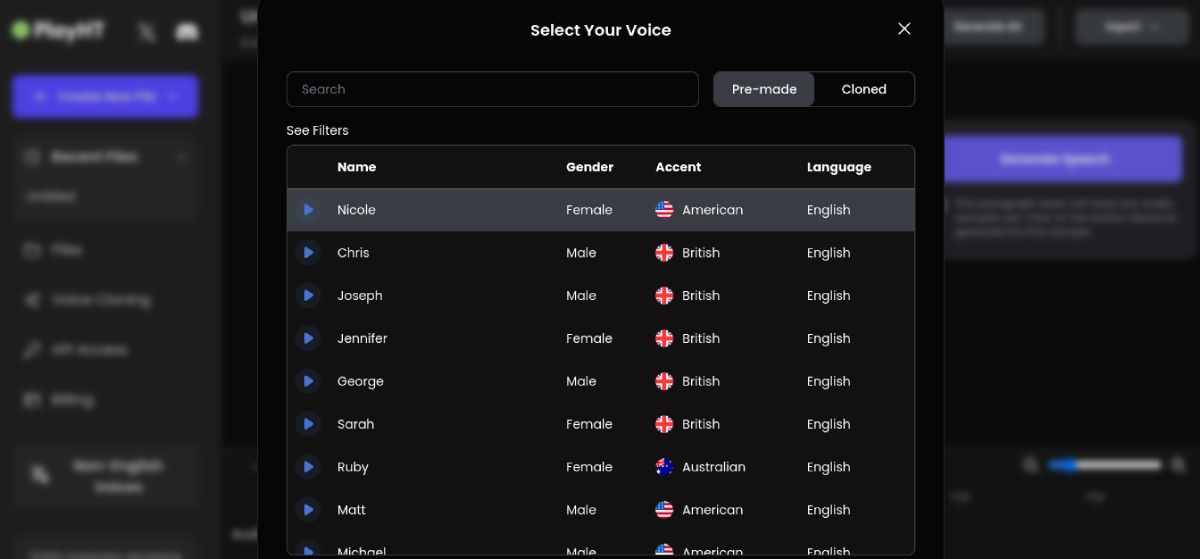Click the Australian accent text
The height and width of the screenshot is (559, 1200).
click(x=714, y=467)
